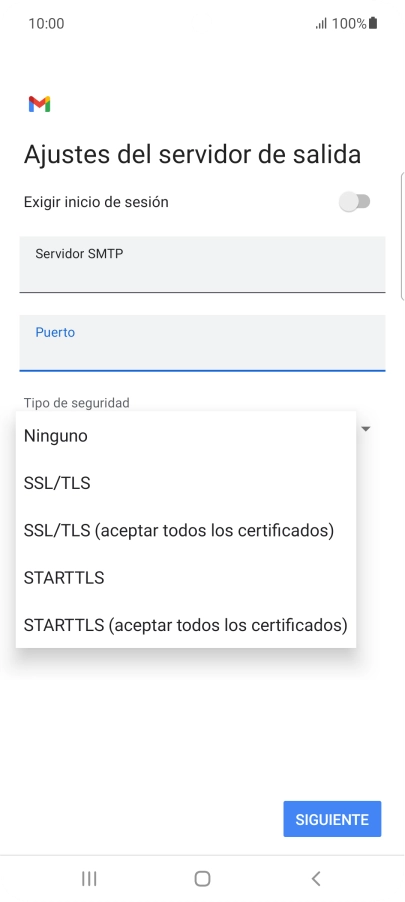The height and width of the screenshot is (902, 405).
Task: Tap the Ajustes del servidor de salida heading
Action: [x=192, y=154]
